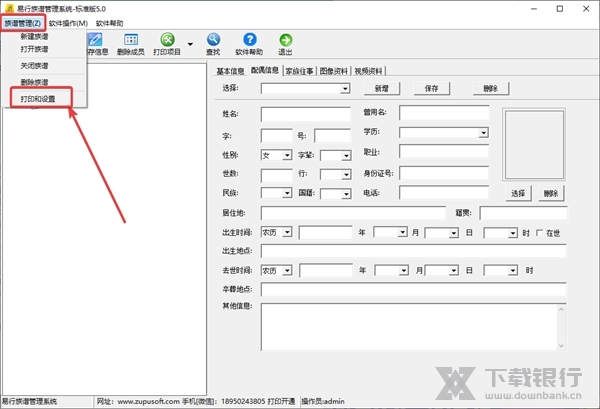Click the 操作员:admin status bar text
Viewport: 600px width, 409px height.
click(323, 401)
